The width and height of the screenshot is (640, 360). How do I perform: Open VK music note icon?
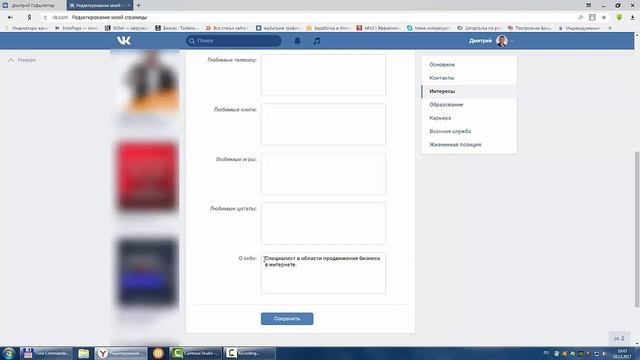317,41
